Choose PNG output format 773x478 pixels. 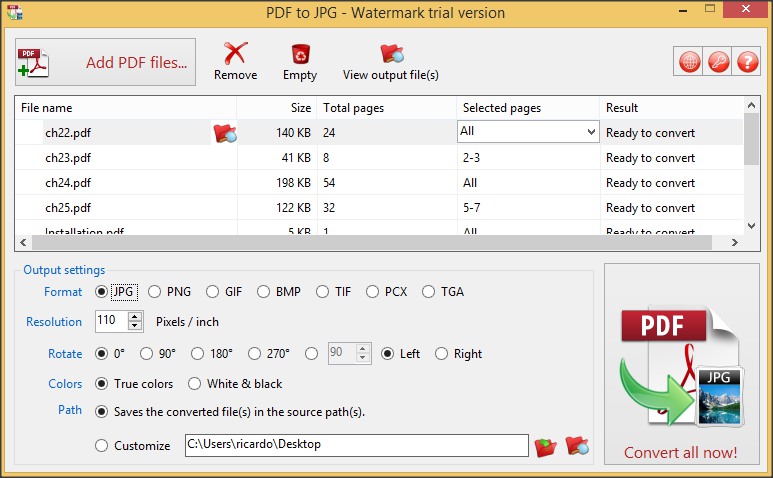(154, 292)
